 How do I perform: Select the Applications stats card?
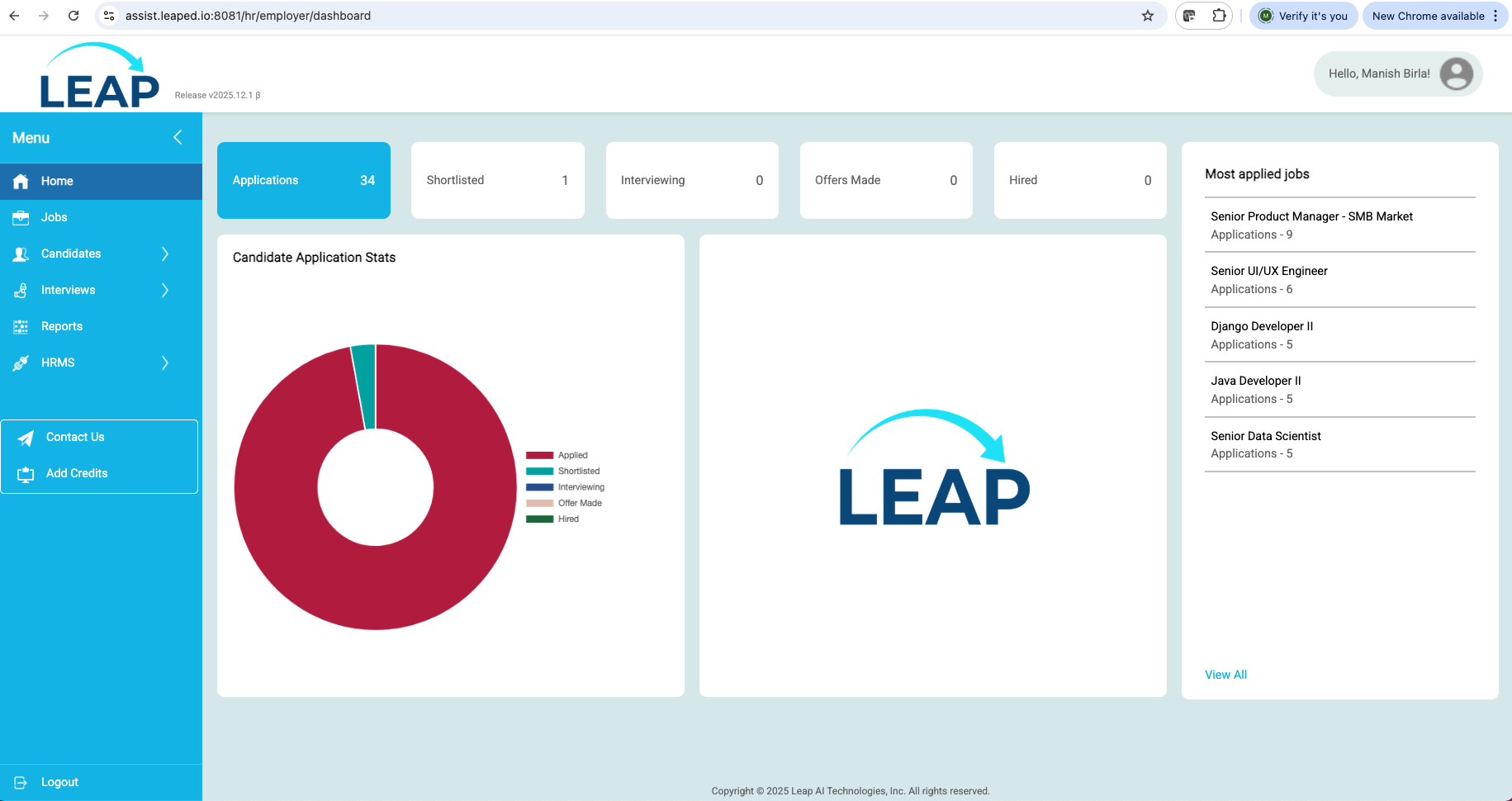click(x=304, y=180)
